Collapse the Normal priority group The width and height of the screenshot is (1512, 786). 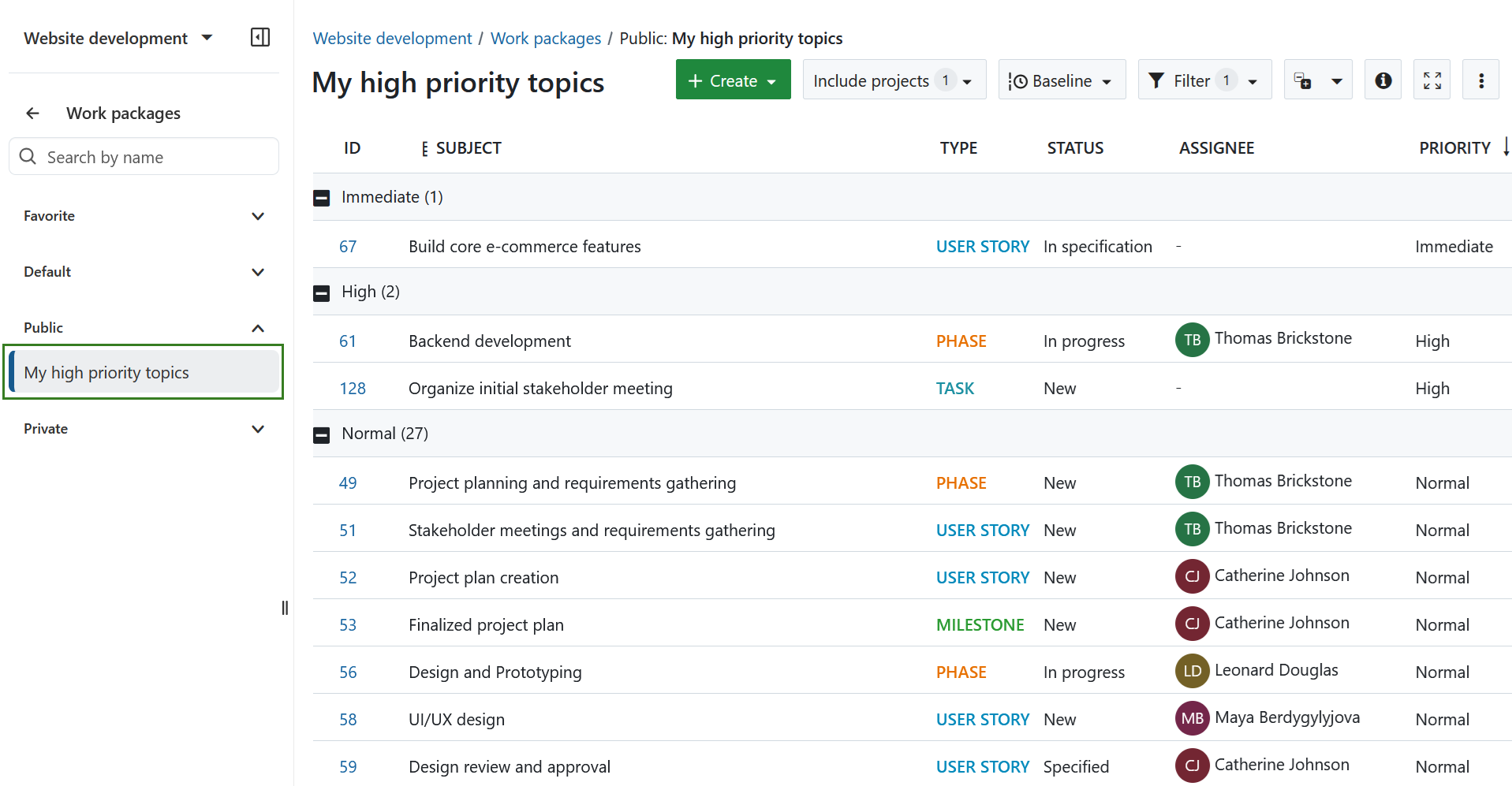point(322,434)
